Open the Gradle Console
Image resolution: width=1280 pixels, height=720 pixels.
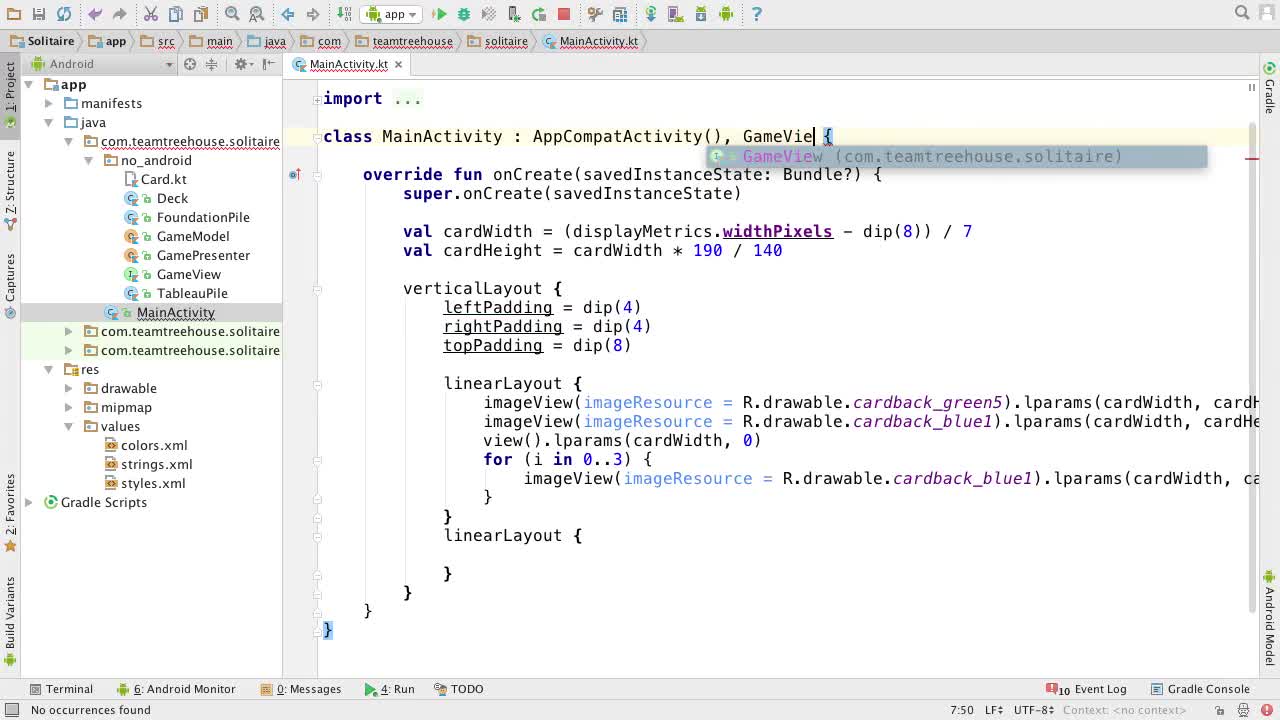1200,689
